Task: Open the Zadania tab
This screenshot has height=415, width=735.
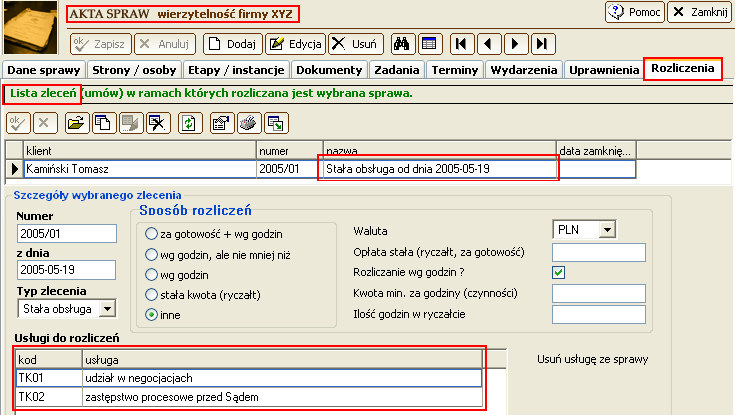Action: (x=397, y=70)
